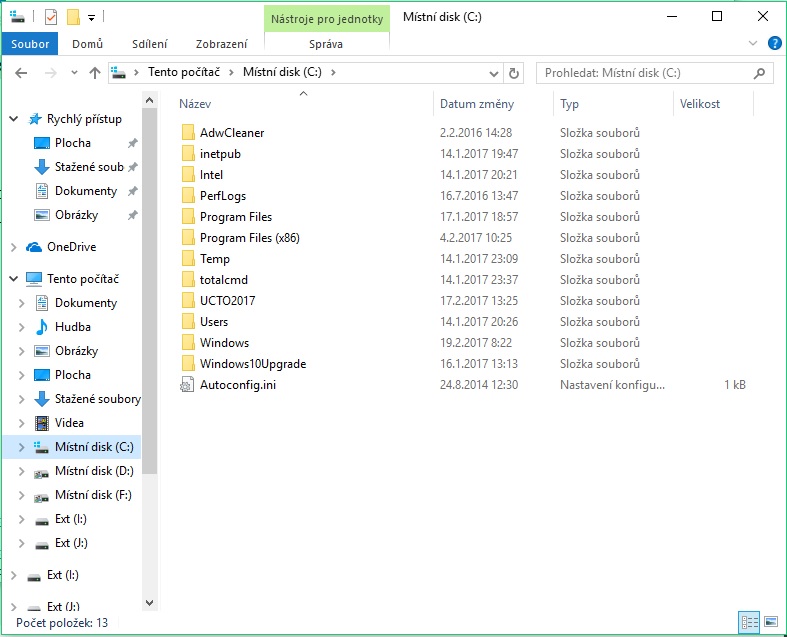
Task: Select the Intel folder icon
Action: [x=188, y=175]
